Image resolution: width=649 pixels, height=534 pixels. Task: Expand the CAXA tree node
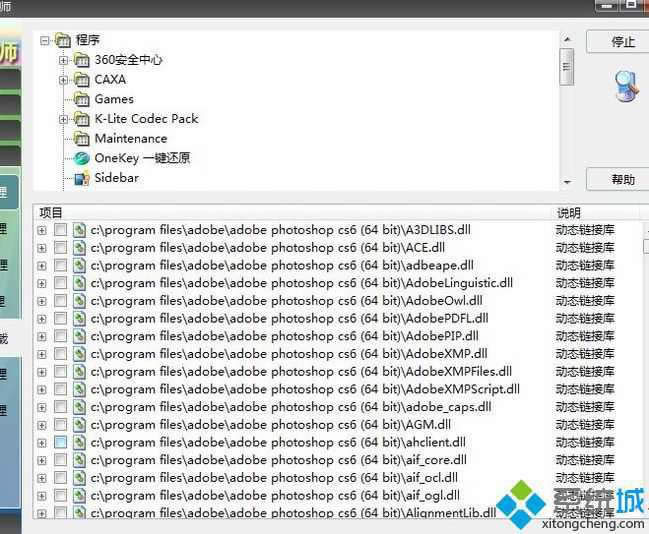[63, 80]
